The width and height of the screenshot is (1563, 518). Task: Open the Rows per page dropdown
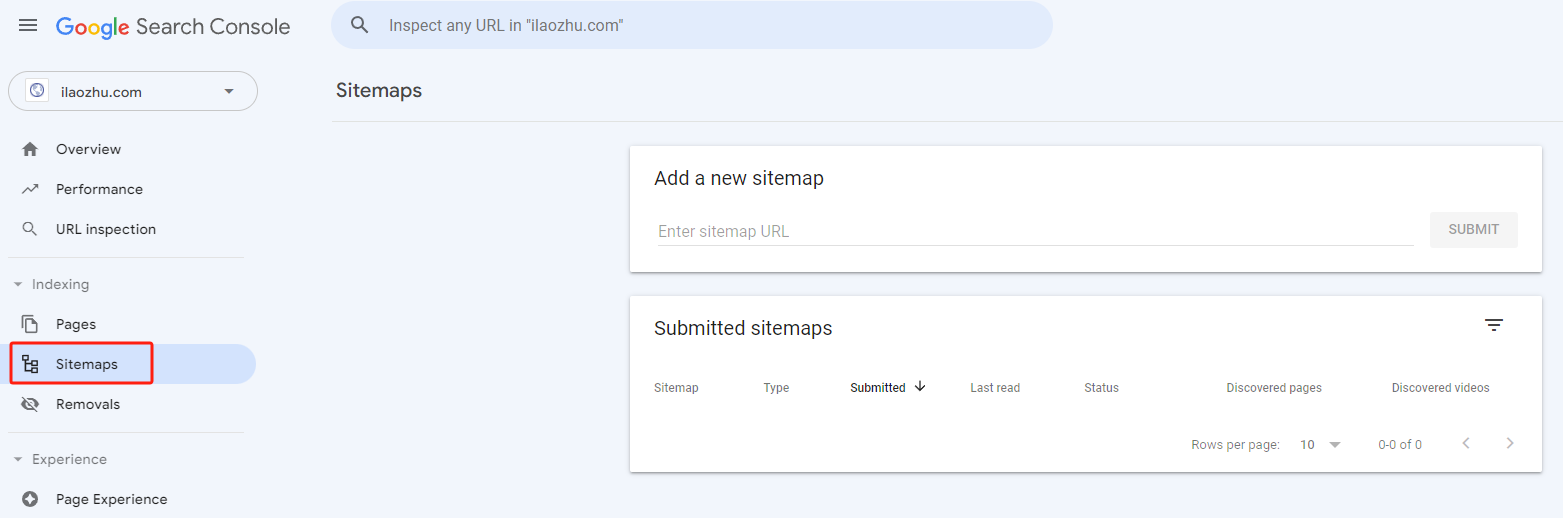pyautogui.click(x=1320, y=444)
